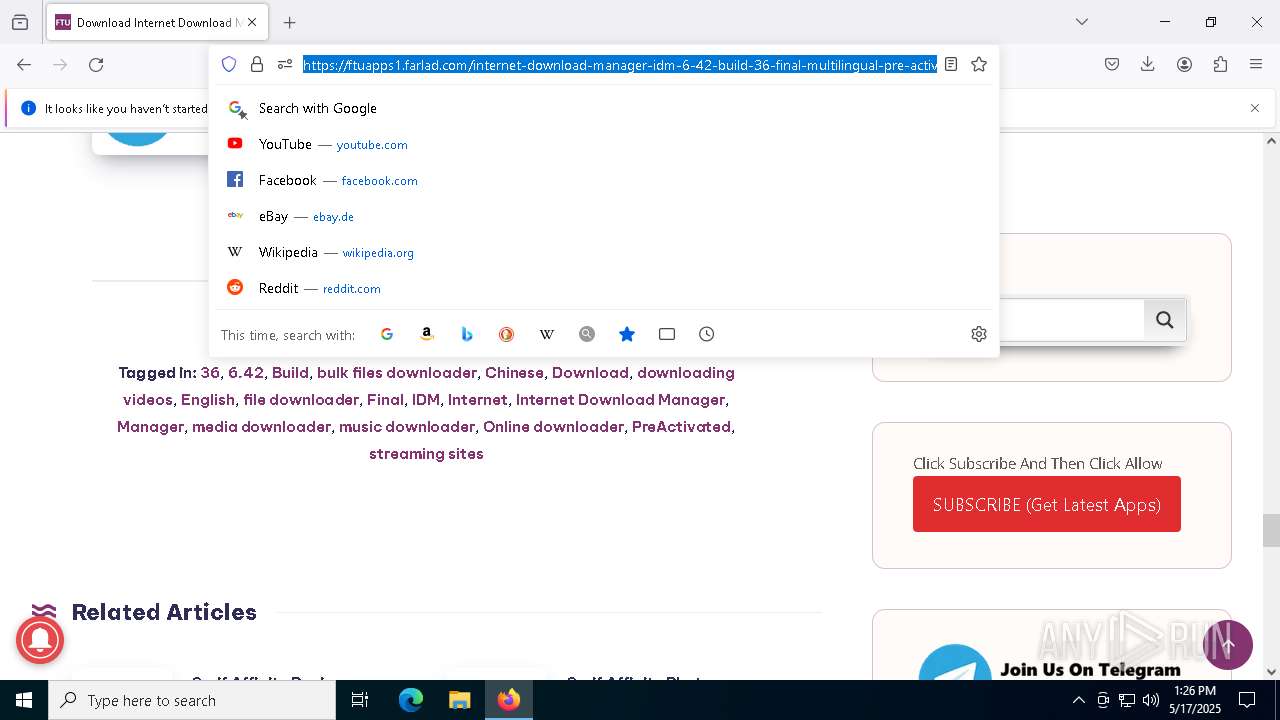Click the taskbar search box
The image size is (1280, 720).
click(x=192, y=700)
